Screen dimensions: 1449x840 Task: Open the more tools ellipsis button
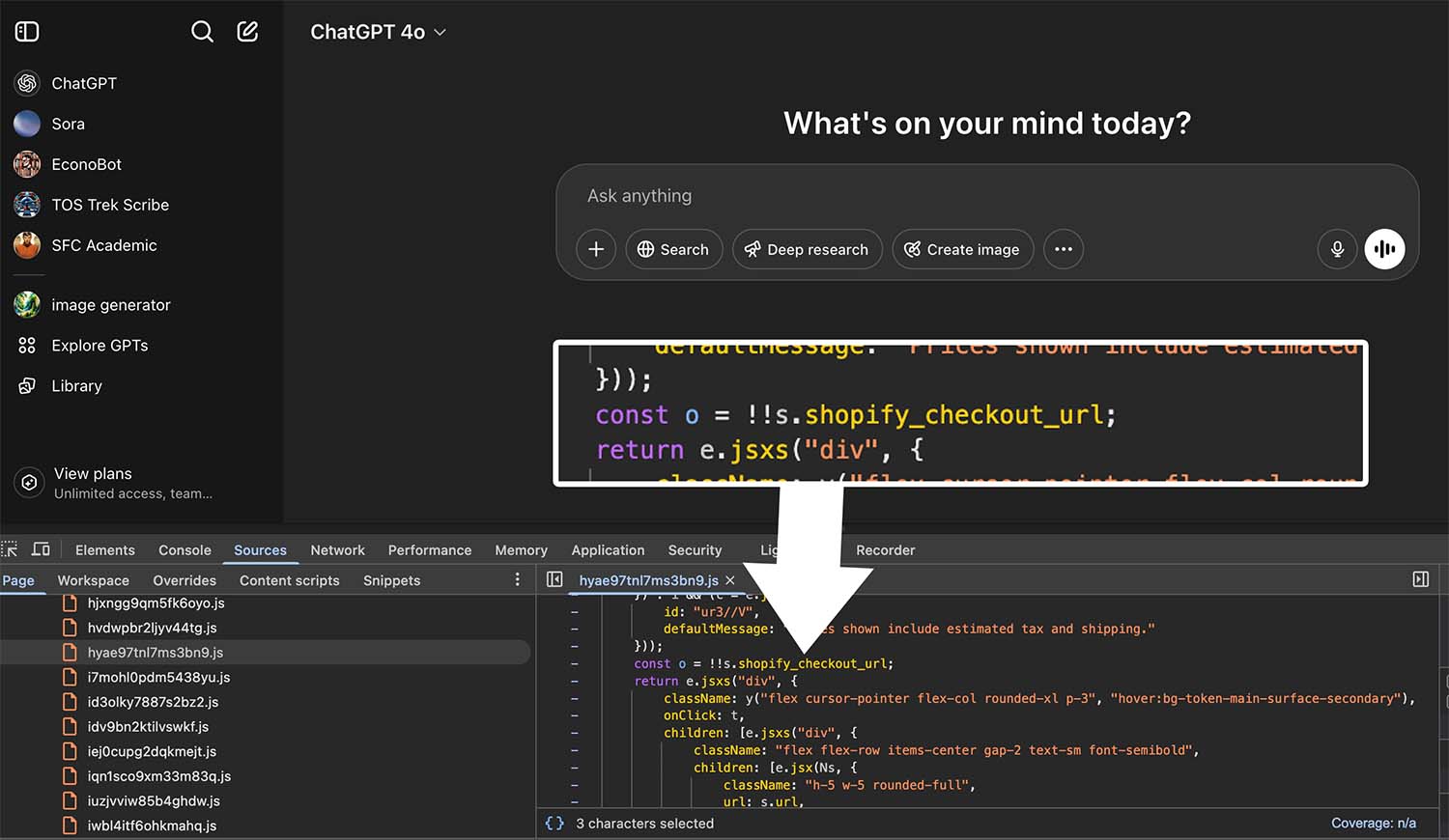(x=1064, y=249)
